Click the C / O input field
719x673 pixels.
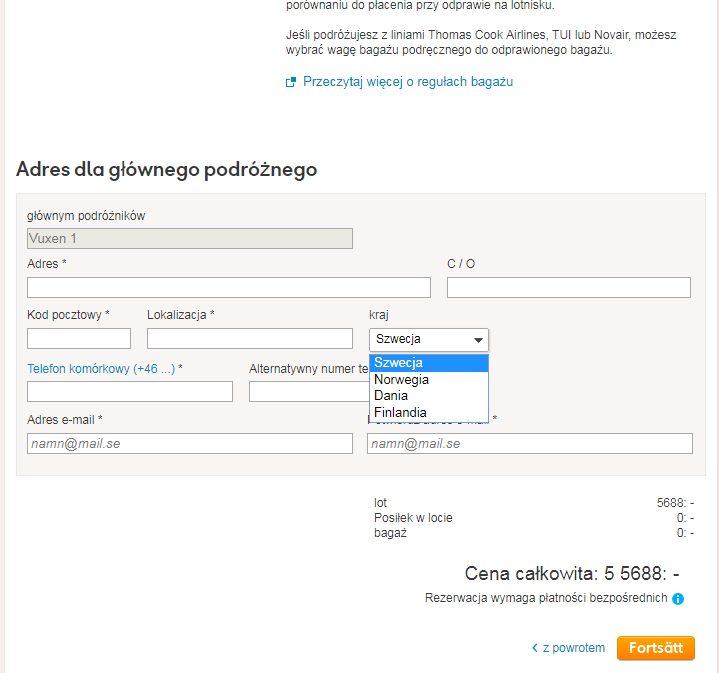pos(569,287)
